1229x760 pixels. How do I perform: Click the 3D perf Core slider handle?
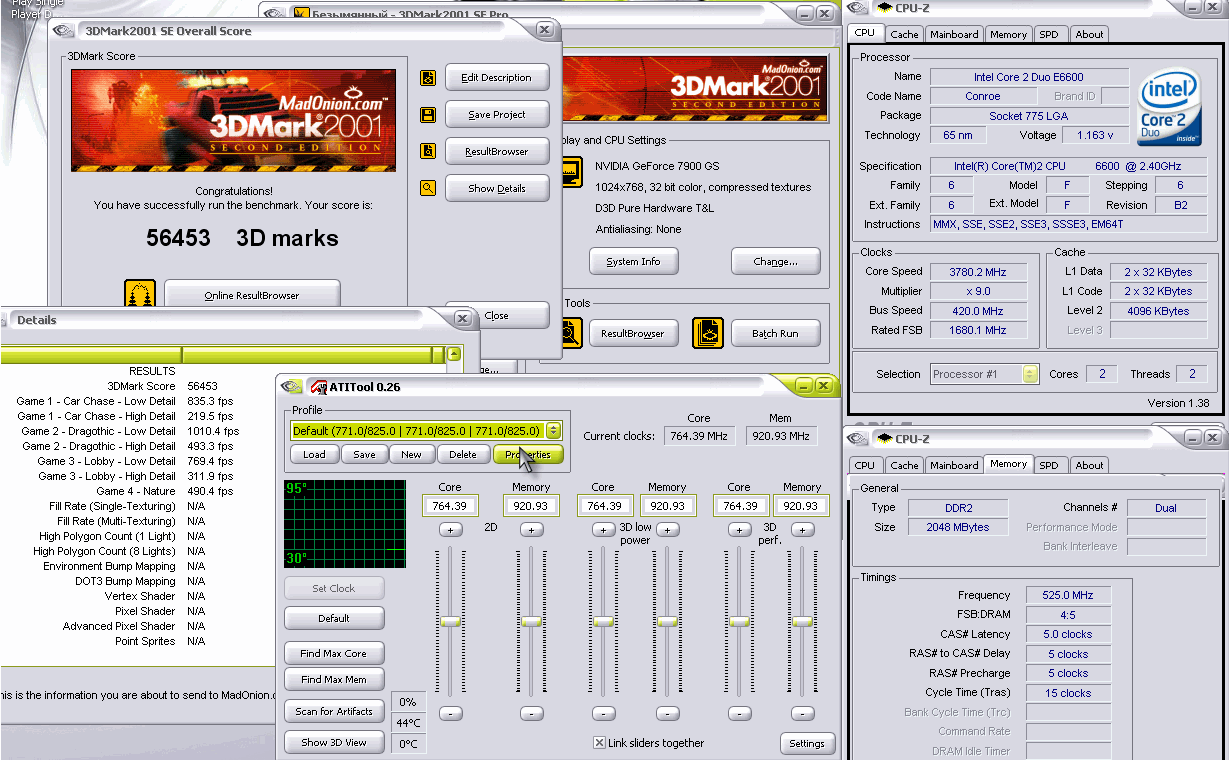[739, 621]
